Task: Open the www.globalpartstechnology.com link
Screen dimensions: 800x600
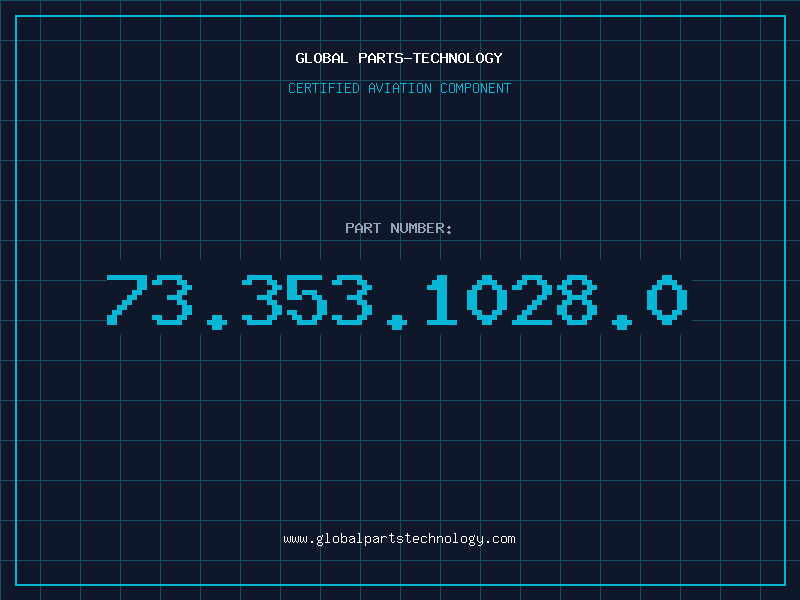Action: tap(399, 539)
